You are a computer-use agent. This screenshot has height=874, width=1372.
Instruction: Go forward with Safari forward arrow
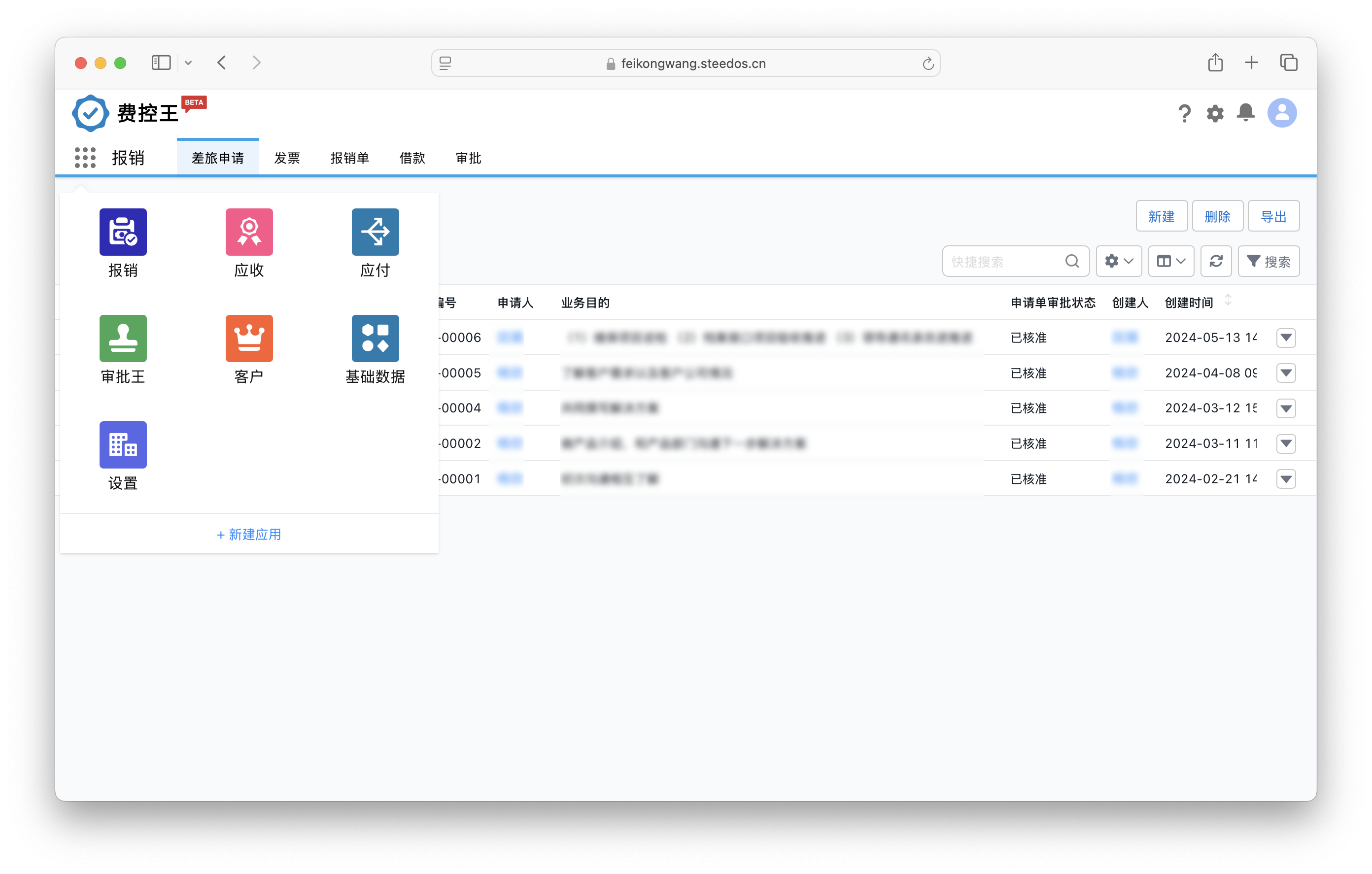pos(256,63)
